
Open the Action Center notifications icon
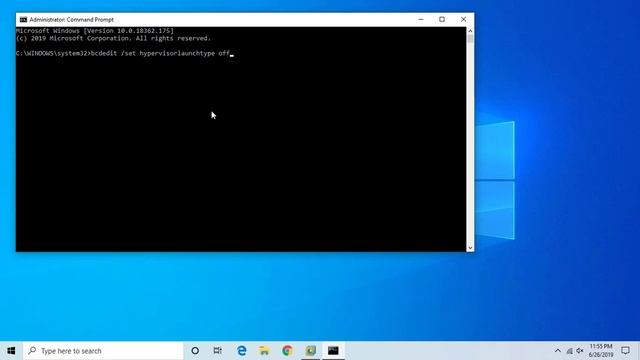tap(625, 351)
